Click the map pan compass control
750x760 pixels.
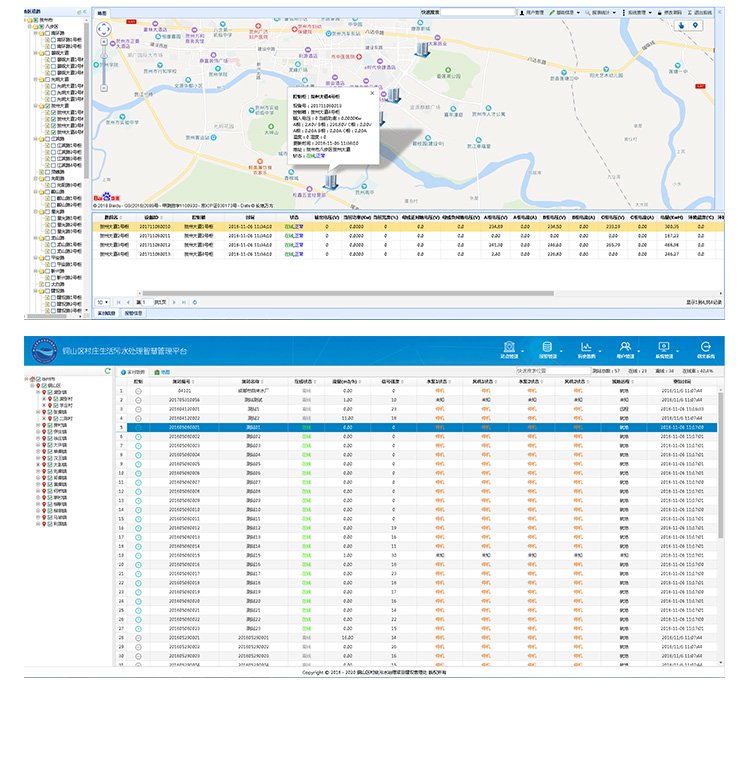click(x=104, y=29)
